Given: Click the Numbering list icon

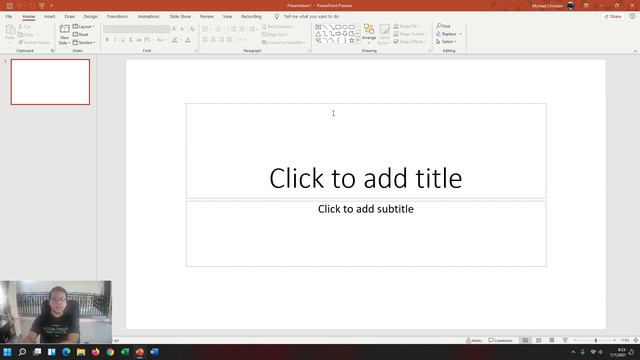Looking at the screenshot, I should tap(218, 29).
